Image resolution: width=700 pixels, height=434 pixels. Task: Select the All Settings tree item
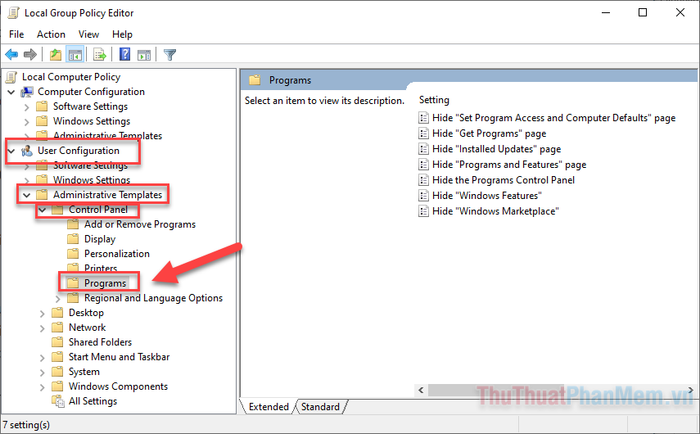(x=93, y=401)
